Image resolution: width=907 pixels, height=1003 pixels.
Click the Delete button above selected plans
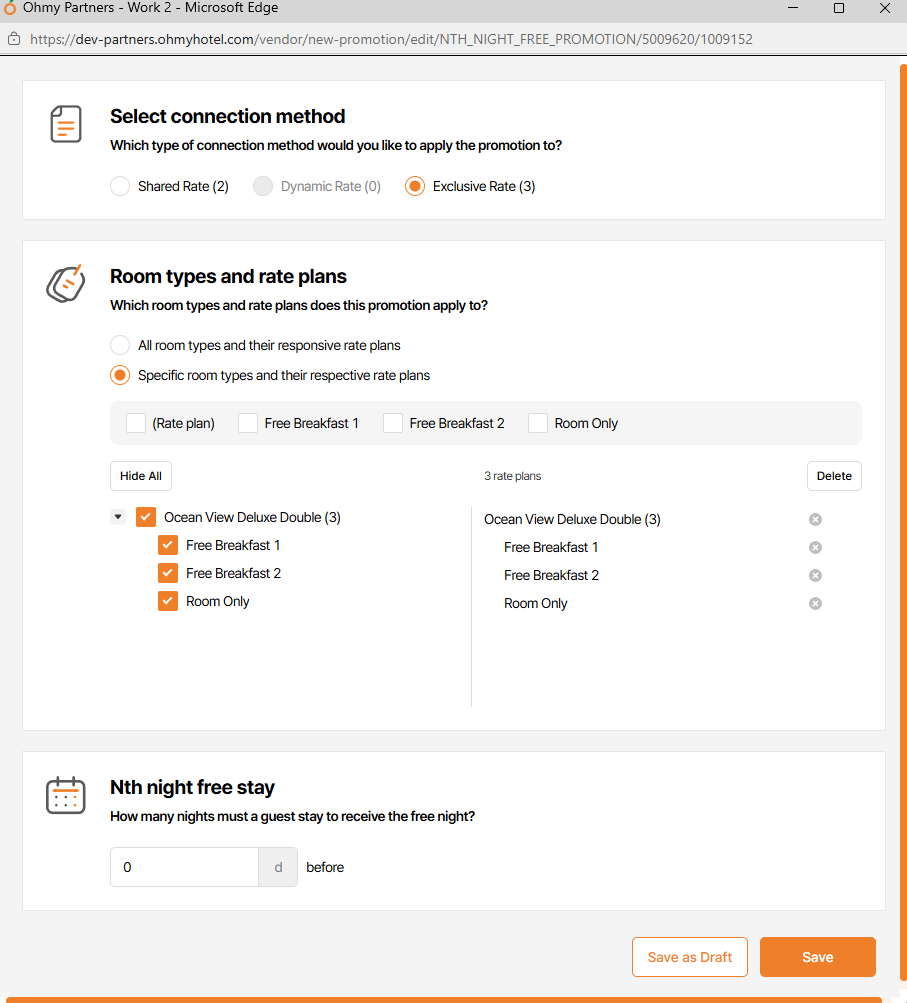point(834,476)
